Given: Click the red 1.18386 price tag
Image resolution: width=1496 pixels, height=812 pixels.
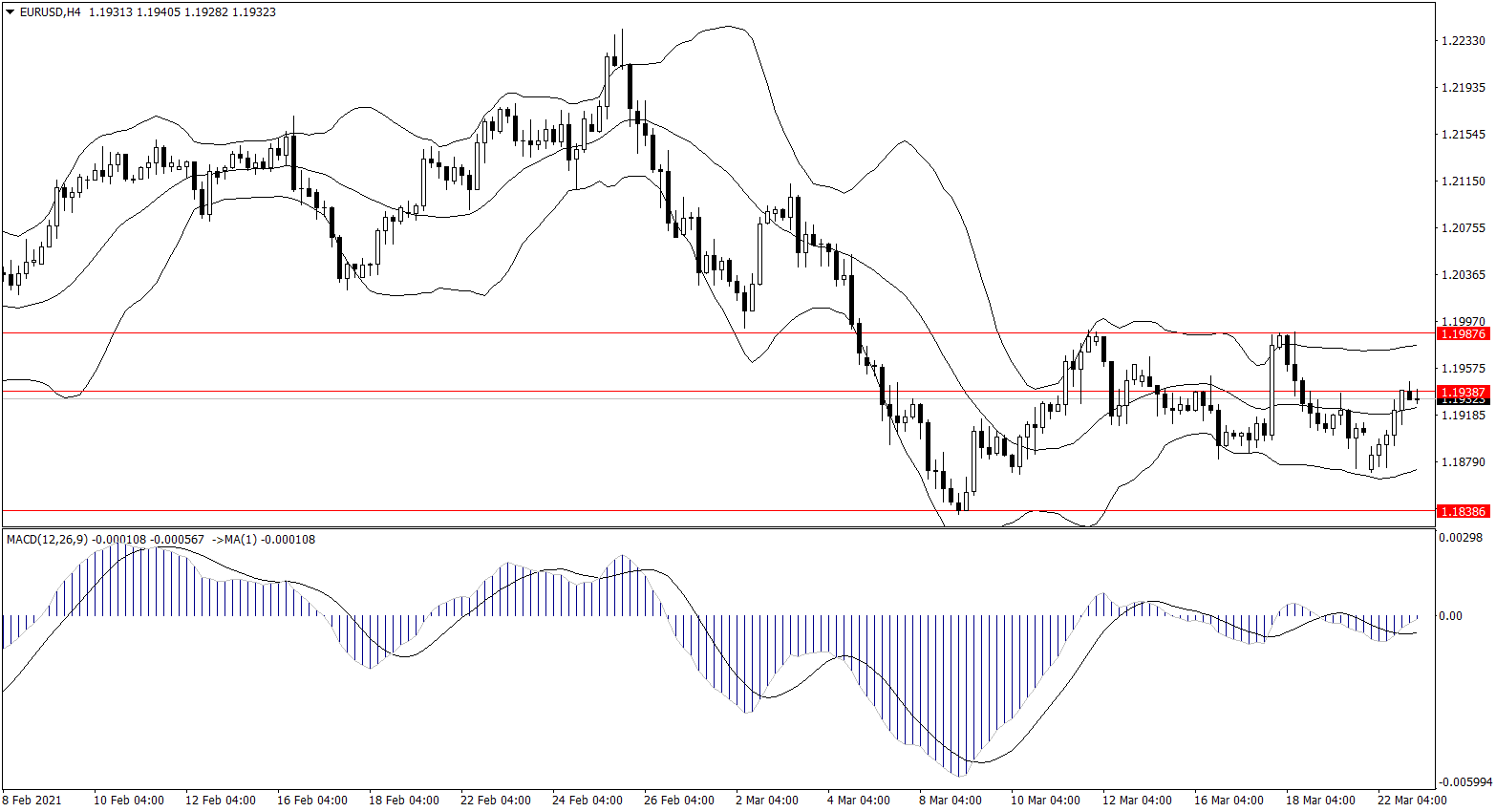Looking at the screenshot, I should [1463, 511].
